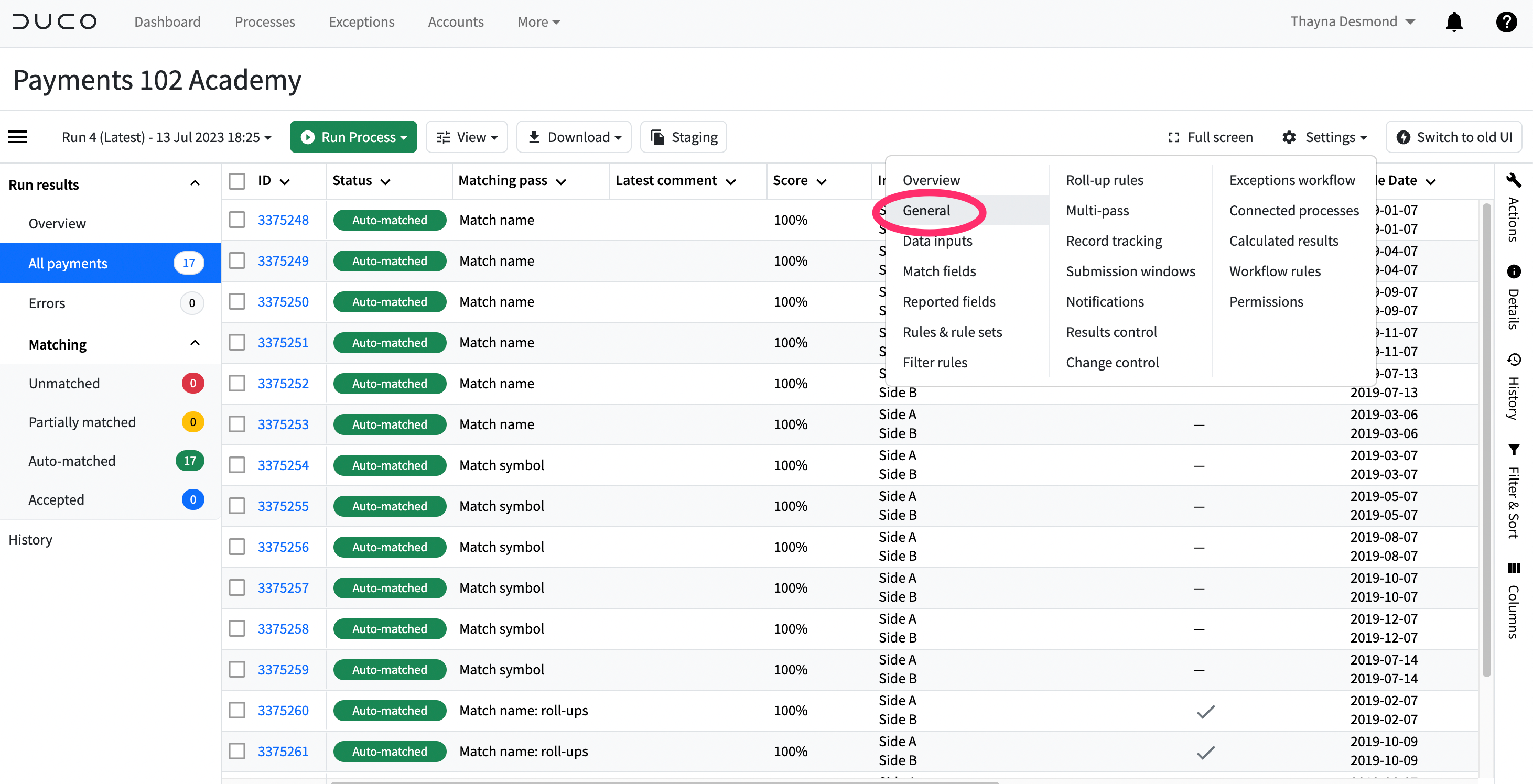Open the More navigation dropdown
This screenshot has width=1533, height=784.
[538, 22]
